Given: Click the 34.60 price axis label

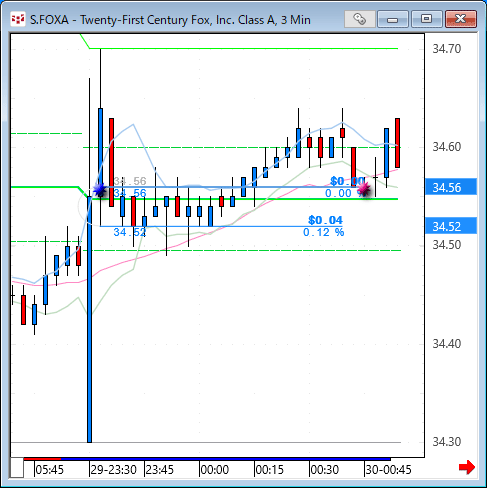Looking at the screenshot, I should click(x=447, y=147).
